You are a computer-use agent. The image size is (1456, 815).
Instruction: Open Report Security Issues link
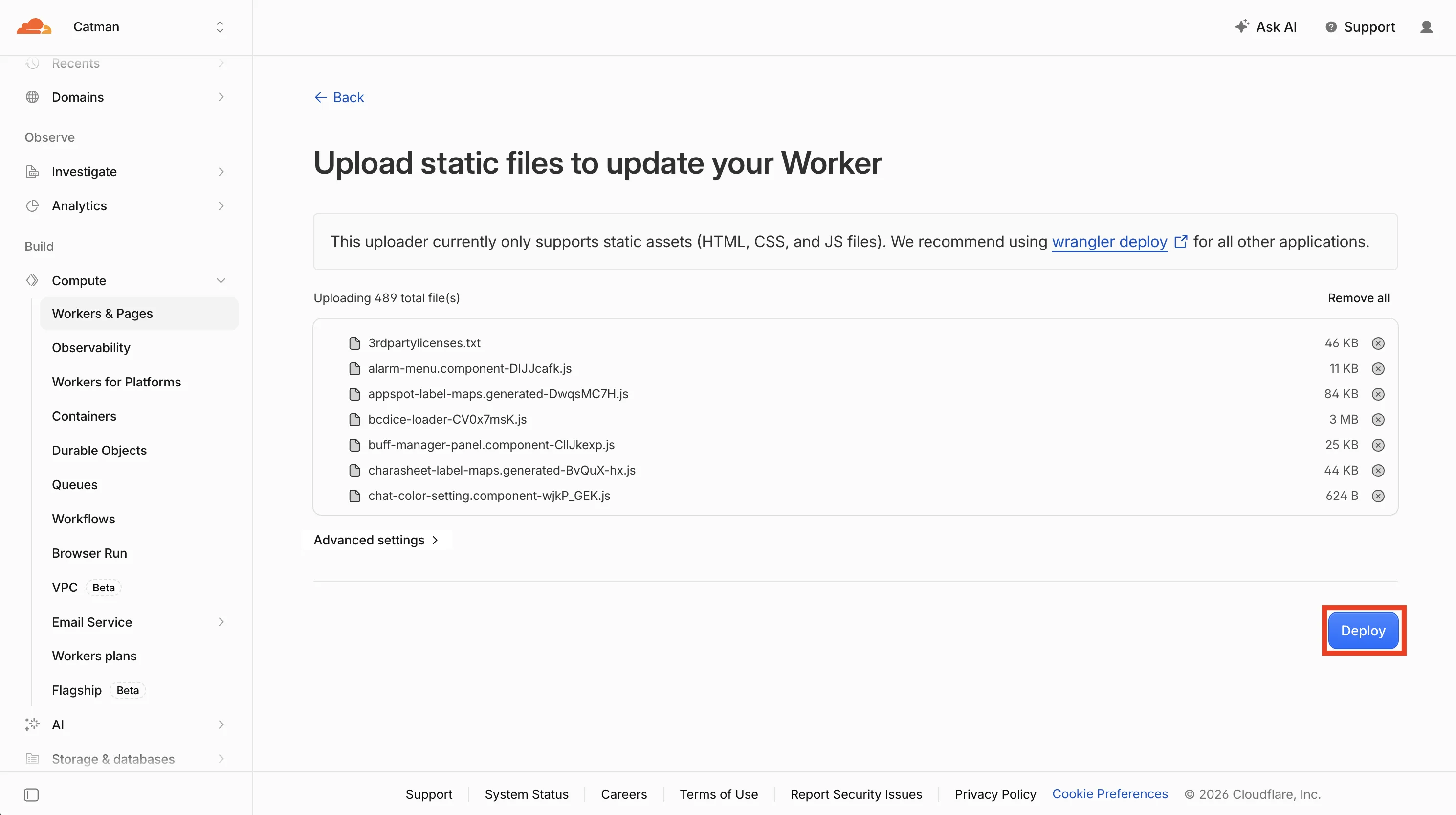[856, 794]
